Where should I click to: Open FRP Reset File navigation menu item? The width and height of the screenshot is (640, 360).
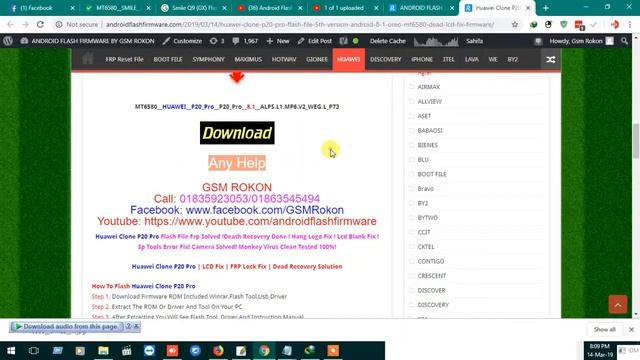click(124, 59)
